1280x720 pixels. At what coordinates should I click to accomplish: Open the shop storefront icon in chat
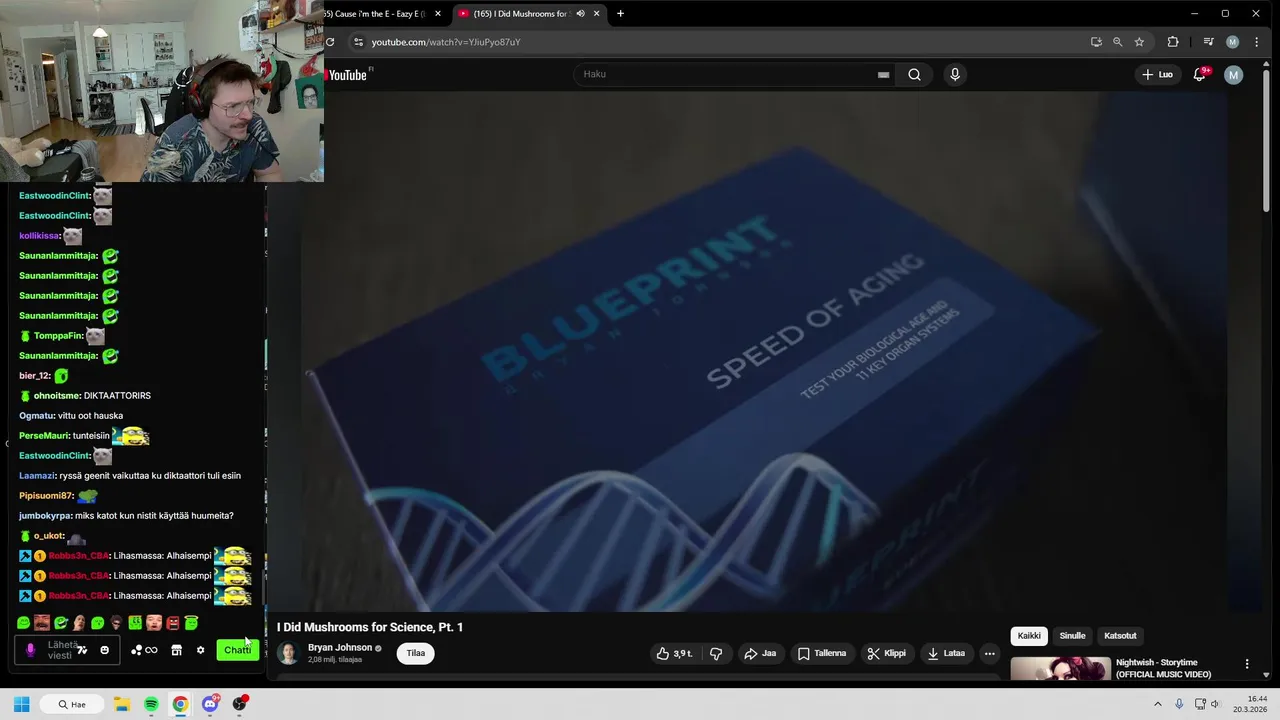click(176, 650)
